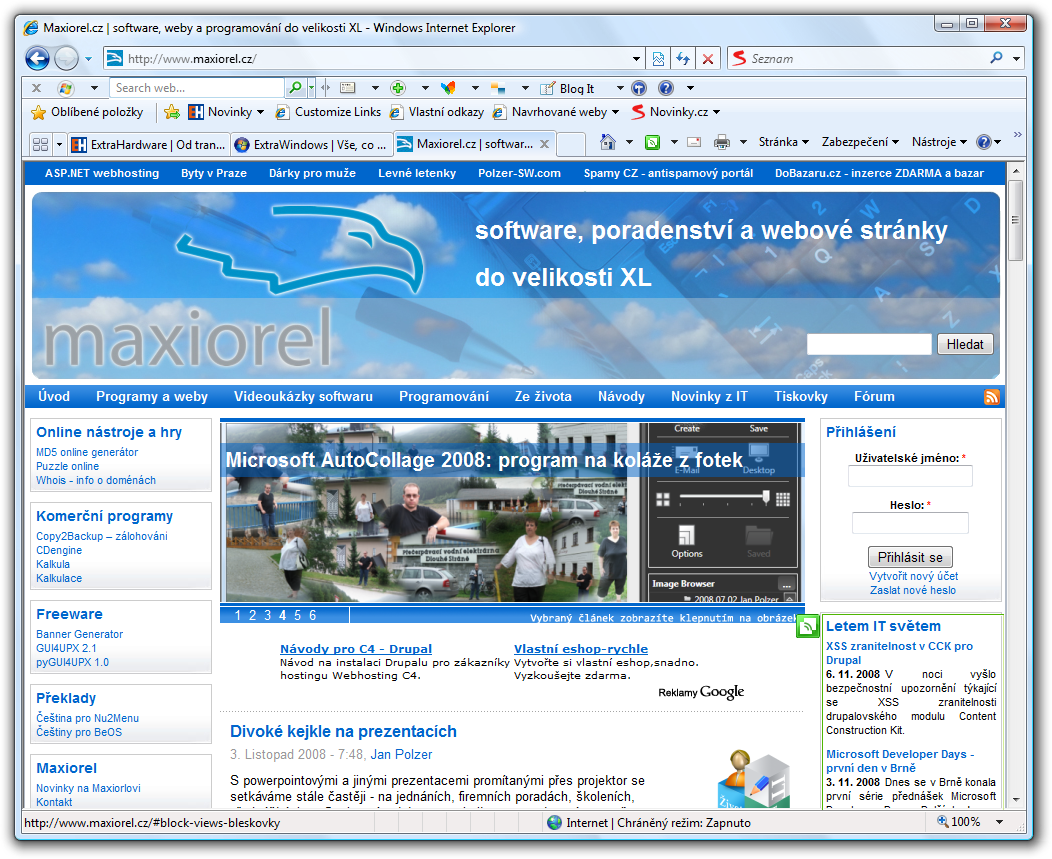Click the Live toolbar blue question mark icon
The image size is (1052, 859).
pos(666,88)
